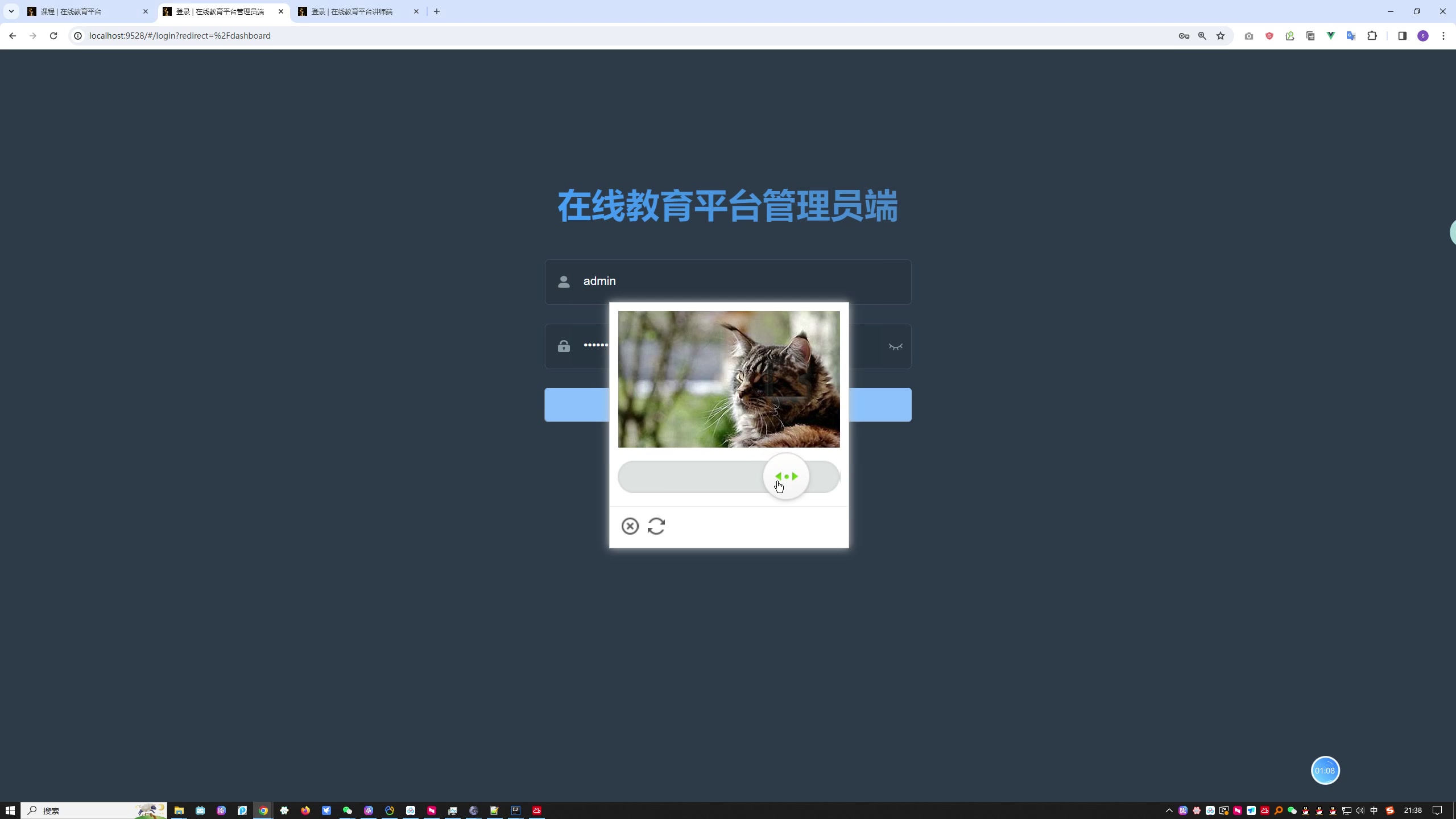Image resolution: width=1456 pixels, height=819 pixels.
Task: Open IntelliJ IDEA from taskbar
Action: pyautogui.click(x=516, y=810)
